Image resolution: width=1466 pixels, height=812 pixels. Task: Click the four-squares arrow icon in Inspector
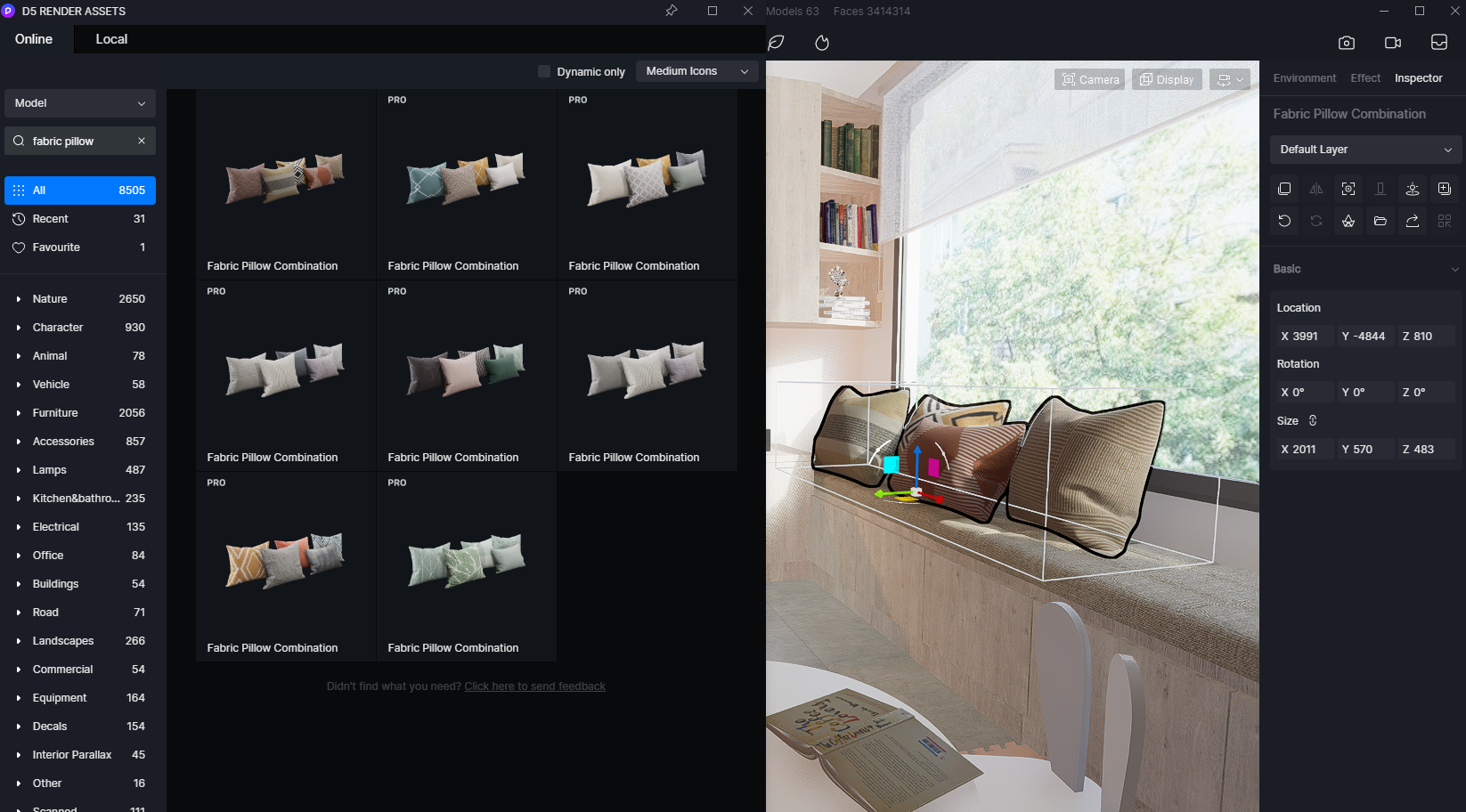[x=1445, y=221]
